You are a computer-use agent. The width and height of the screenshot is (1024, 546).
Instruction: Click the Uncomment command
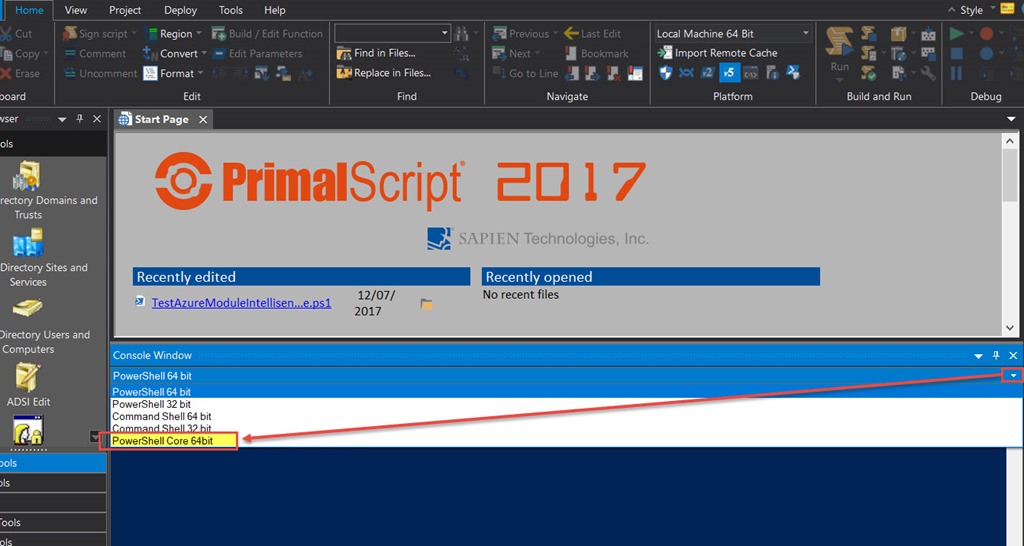(x=101, y=73)
